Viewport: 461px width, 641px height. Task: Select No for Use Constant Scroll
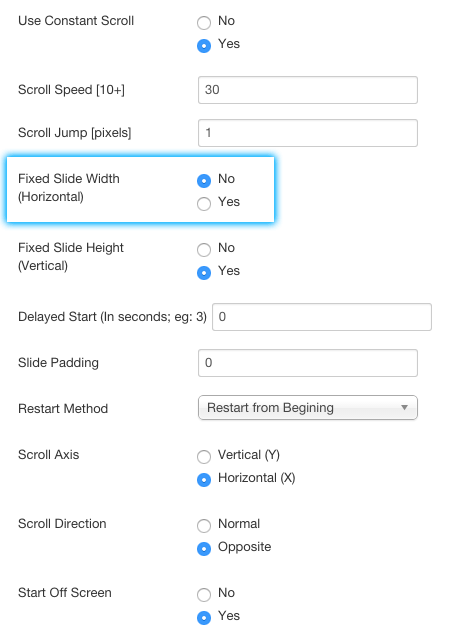point(204,22)
